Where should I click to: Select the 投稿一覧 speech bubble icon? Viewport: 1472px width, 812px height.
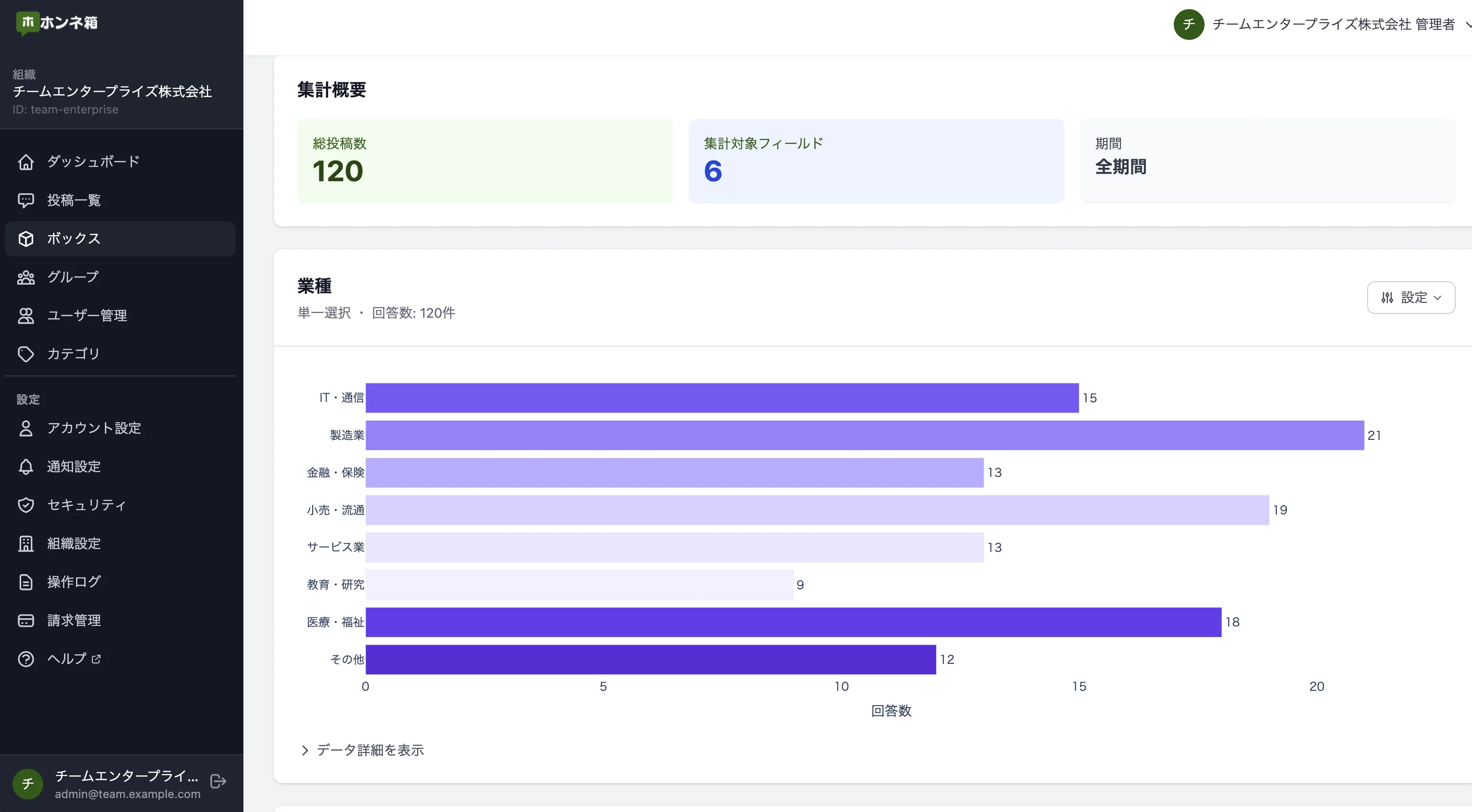tap(26, 200)
